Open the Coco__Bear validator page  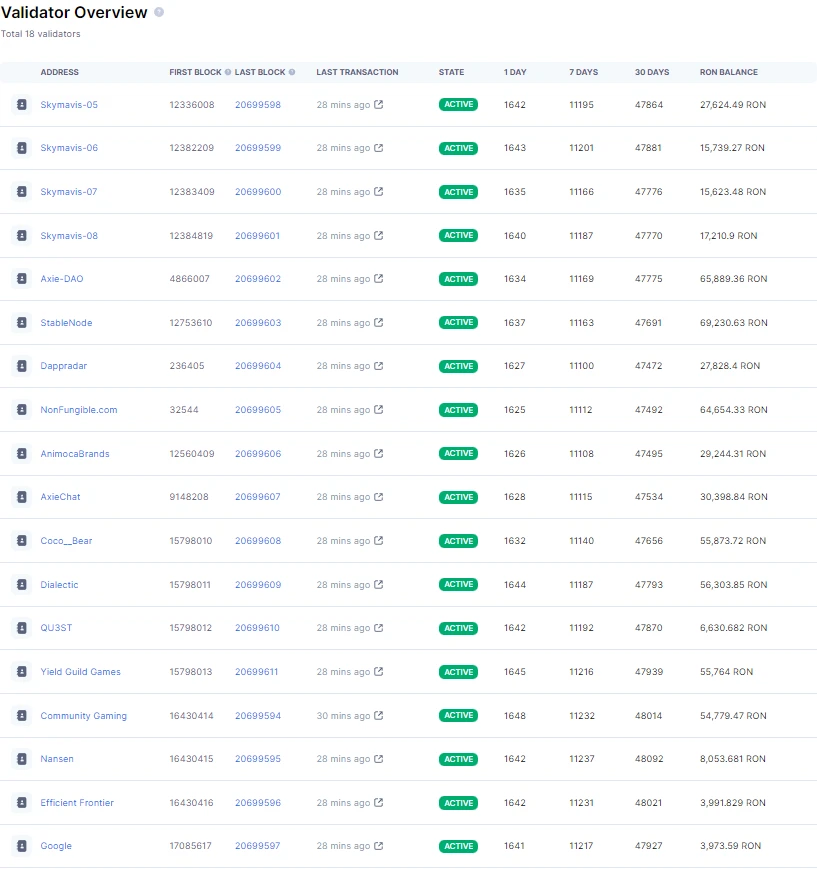click(66, 540)
